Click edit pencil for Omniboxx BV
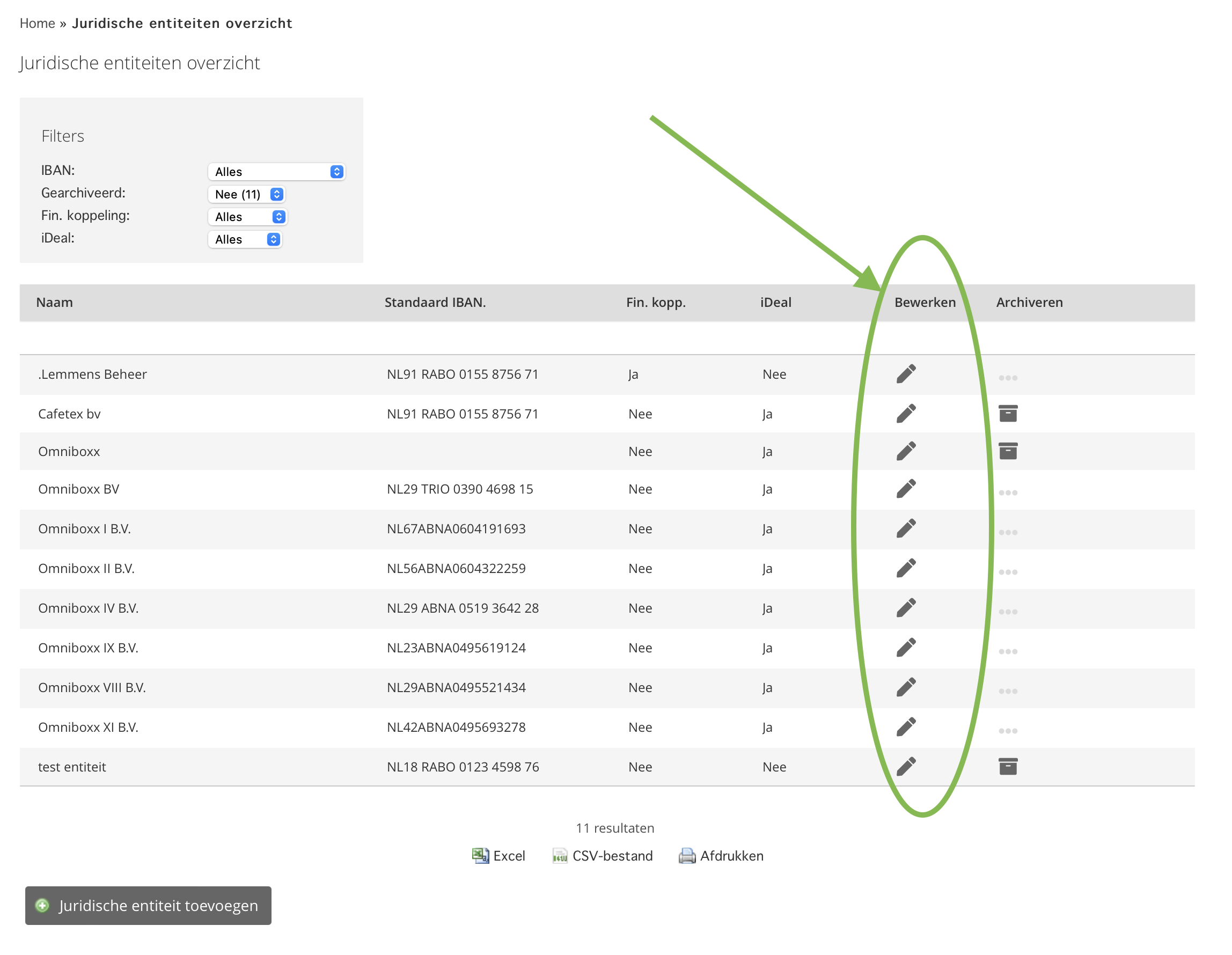1232x955 pixels. click(x=906, y=489)
